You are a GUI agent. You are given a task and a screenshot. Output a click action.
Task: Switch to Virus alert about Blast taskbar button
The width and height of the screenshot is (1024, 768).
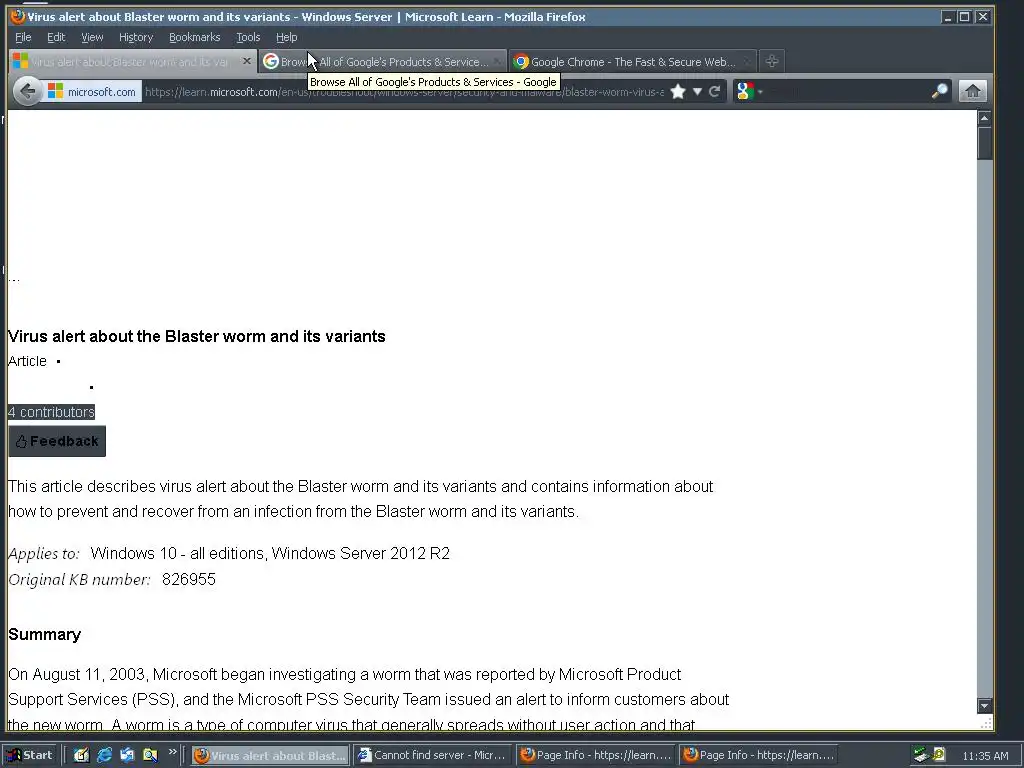coord(270,755)
